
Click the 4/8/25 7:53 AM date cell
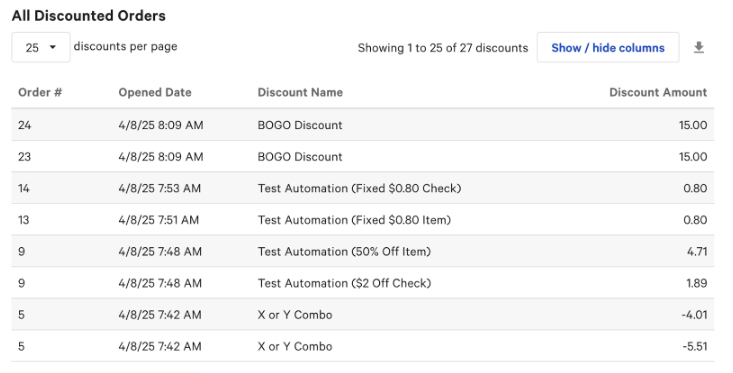[x=159, y=188]
